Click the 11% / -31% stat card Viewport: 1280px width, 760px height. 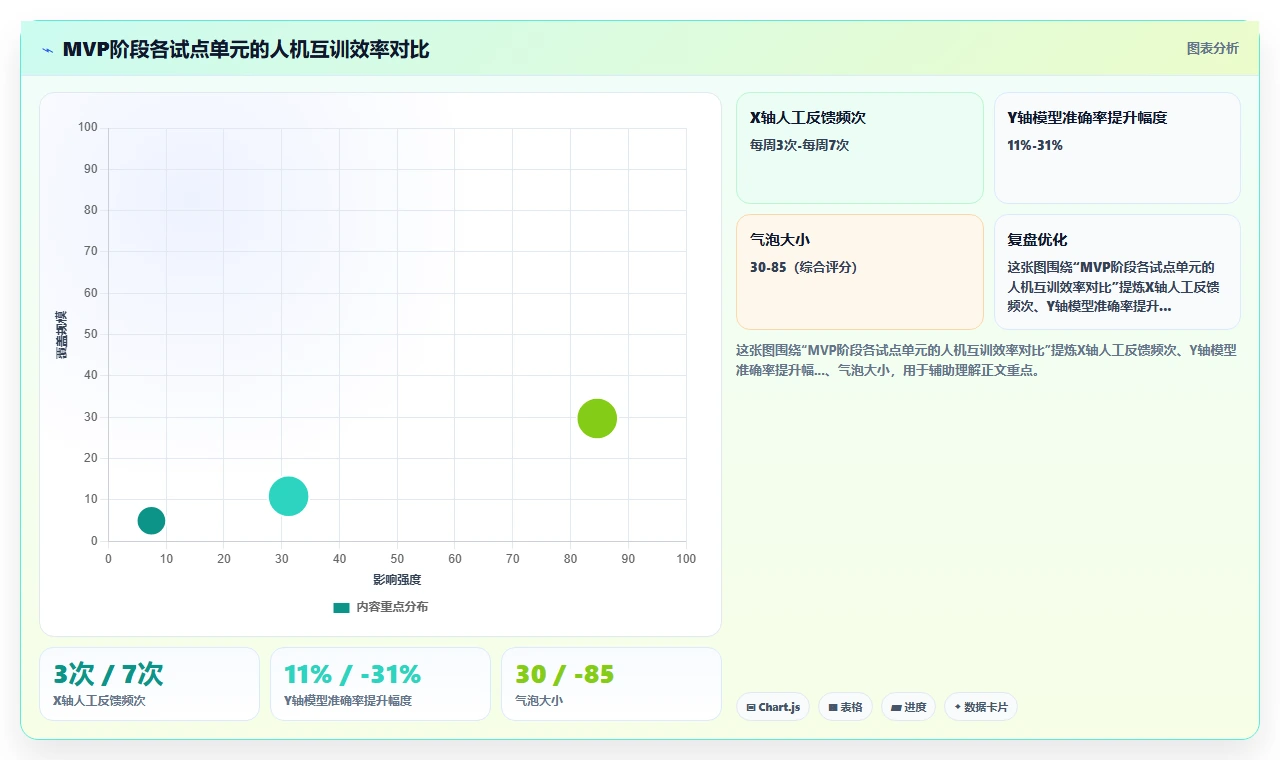point(380,684)
